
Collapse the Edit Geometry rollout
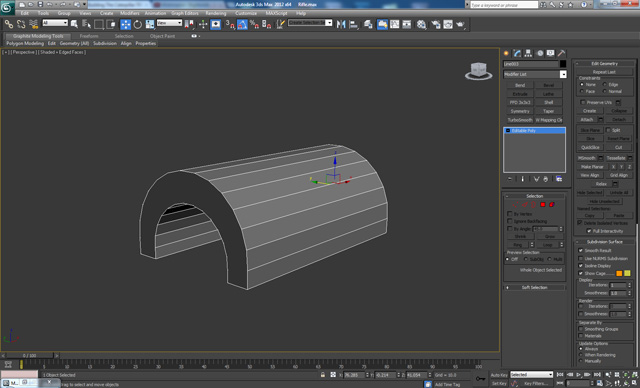(604, 64)
